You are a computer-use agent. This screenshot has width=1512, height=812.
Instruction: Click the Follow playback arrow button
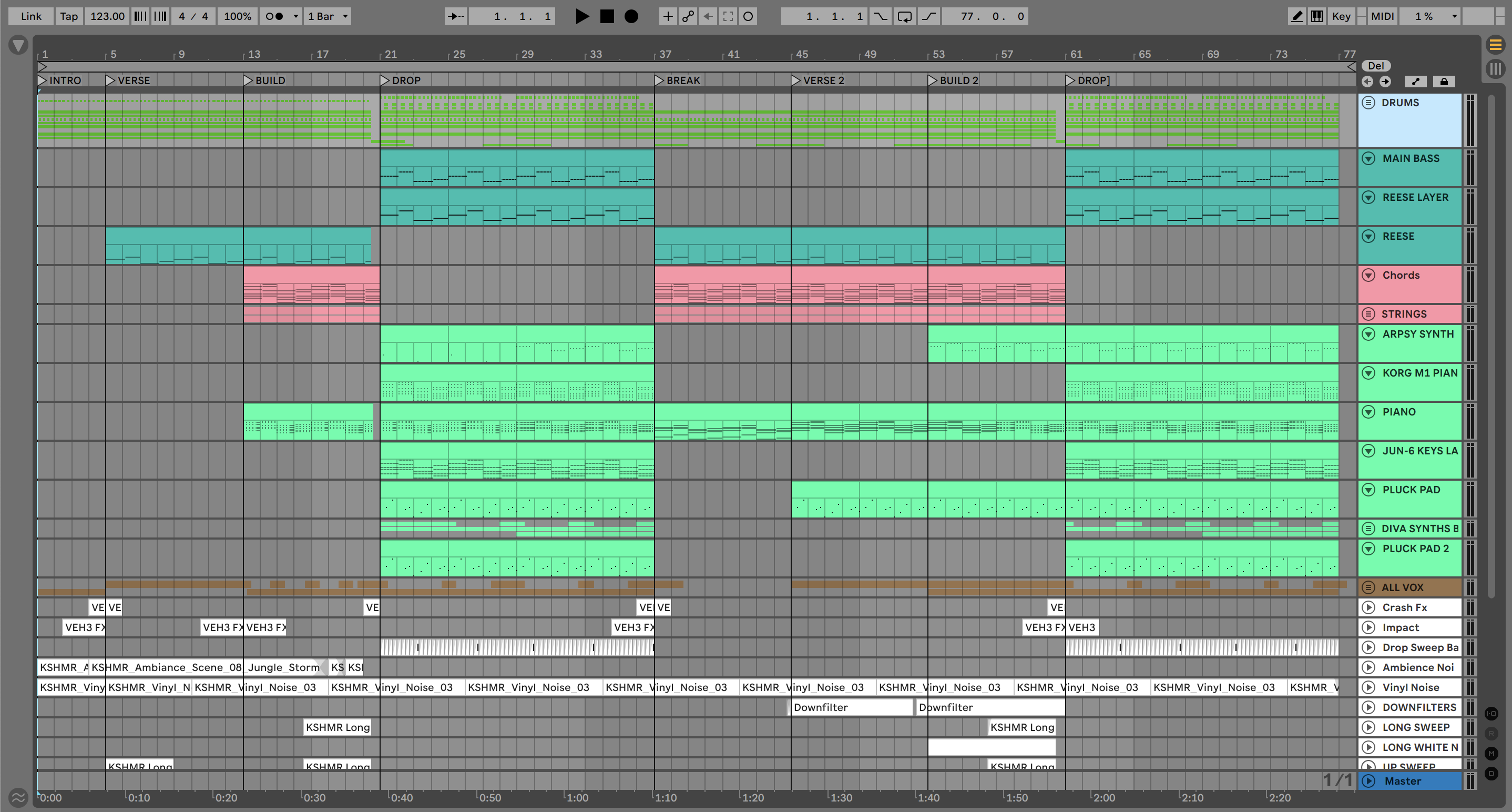point(455,16)
